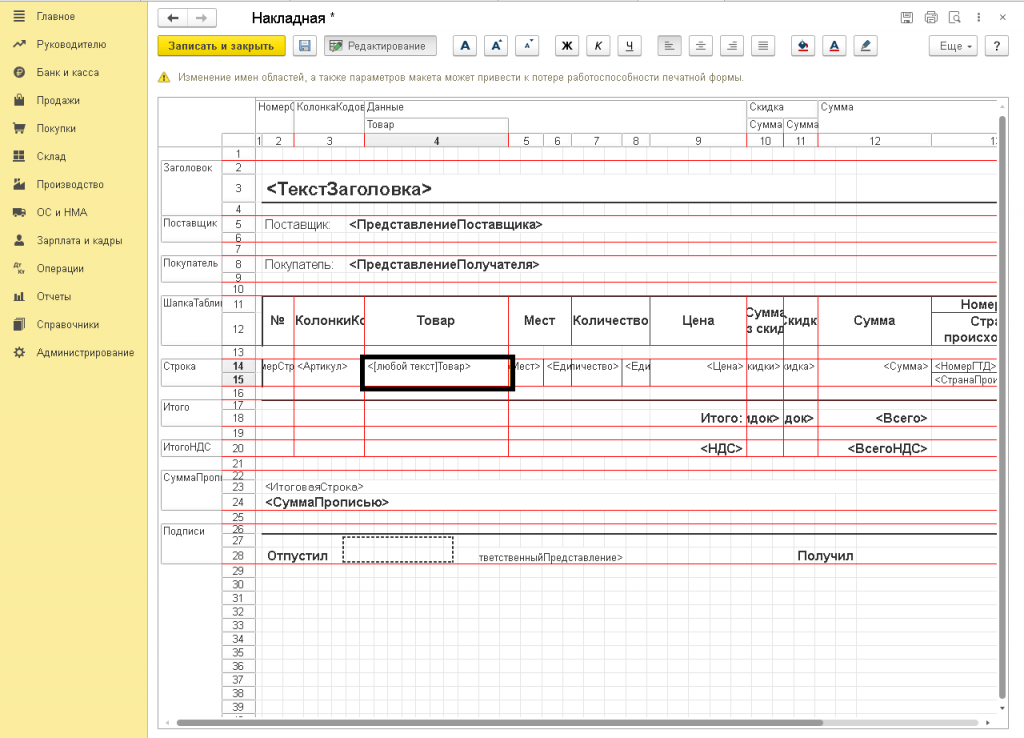Open the Главное hamburger menu

click(x=19, y=17)
